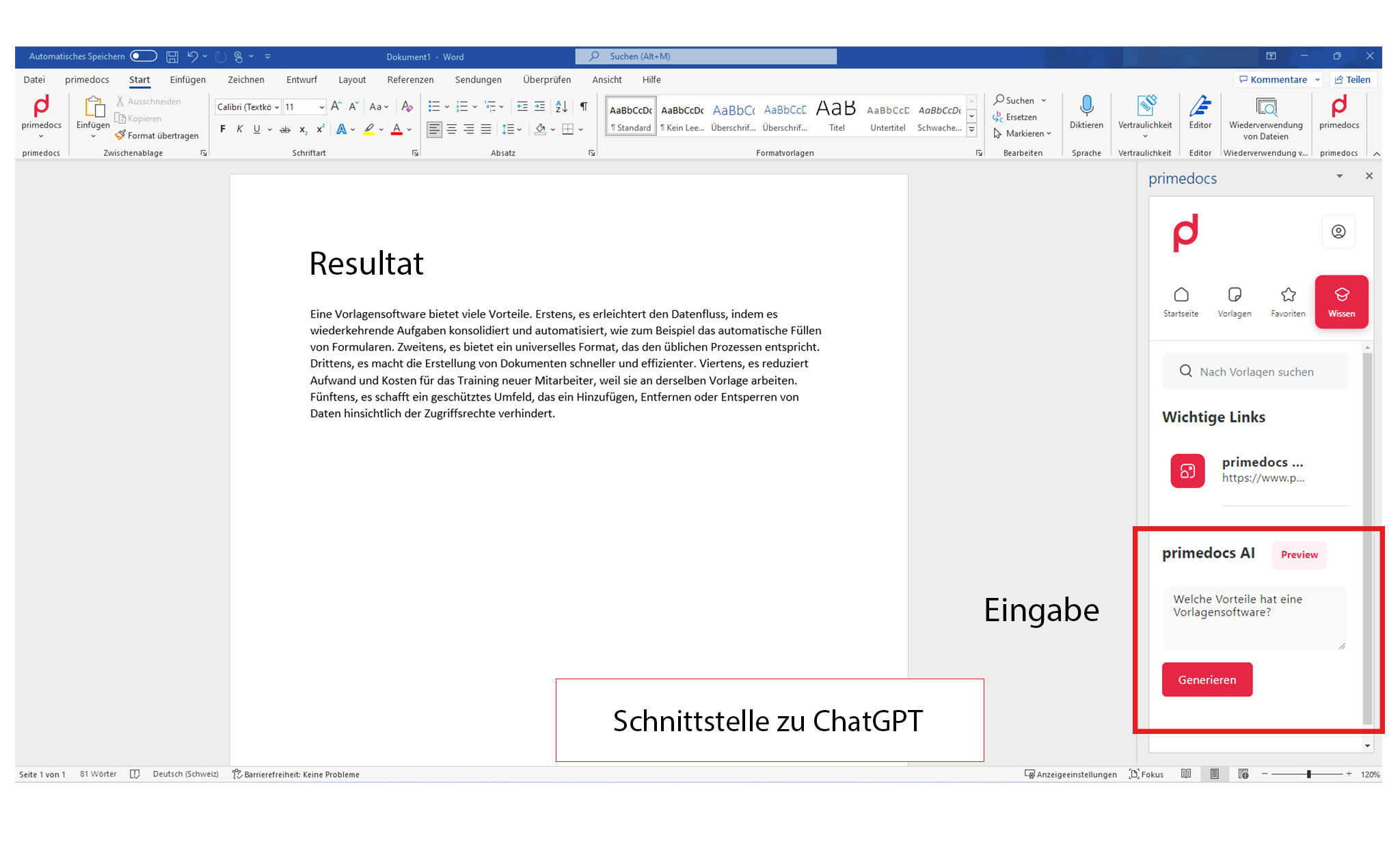
Task: Open the Referenzen tab
Action: [410, 79]
